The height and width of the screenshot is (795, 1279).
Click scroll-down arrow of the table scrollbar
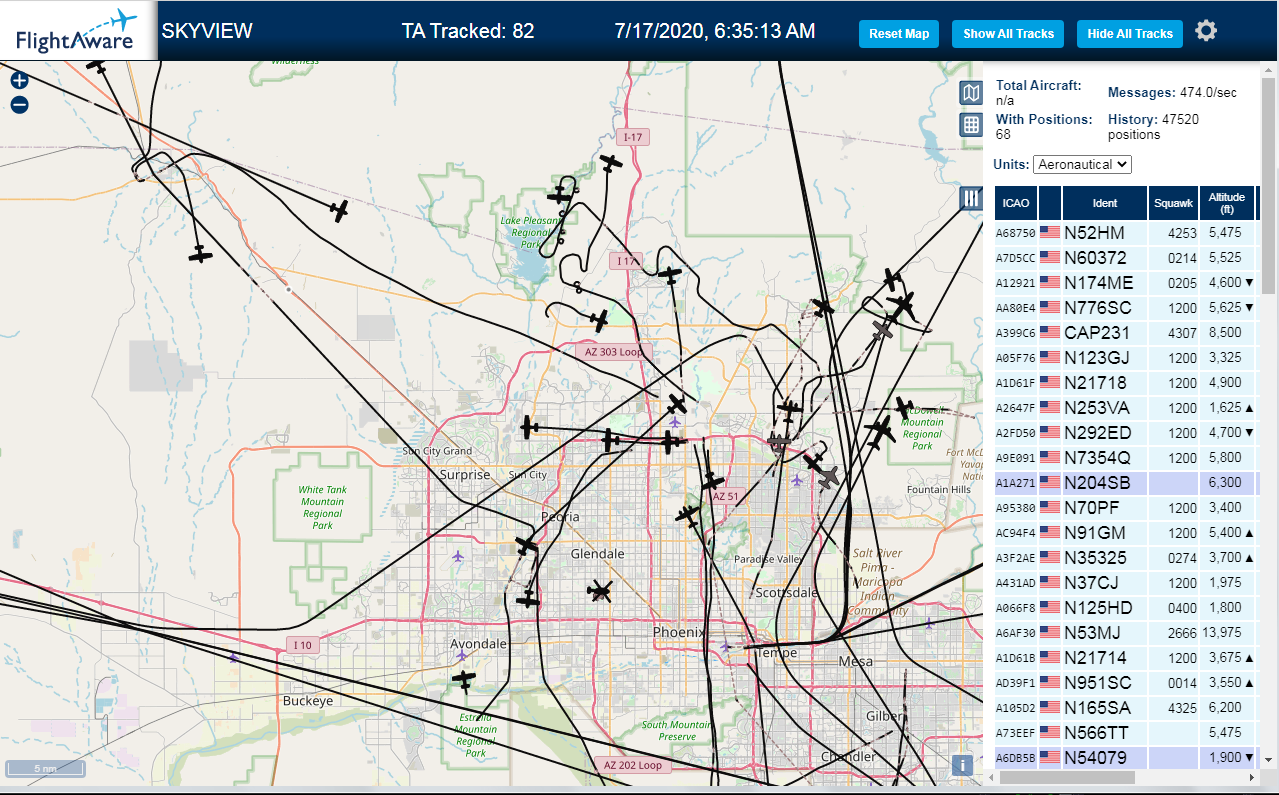1267,759
